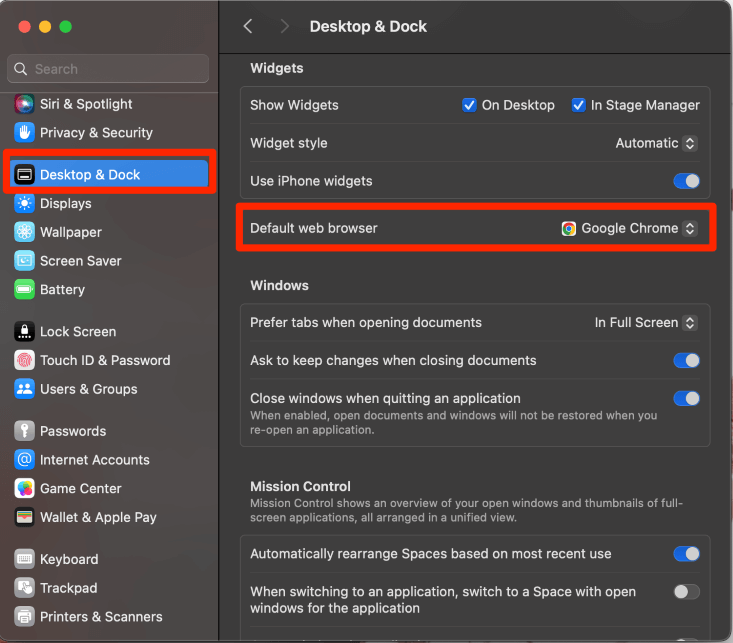Viewport: 733px width, 643px height.
Task: Select the Displays sun icon
Action: 25,203
